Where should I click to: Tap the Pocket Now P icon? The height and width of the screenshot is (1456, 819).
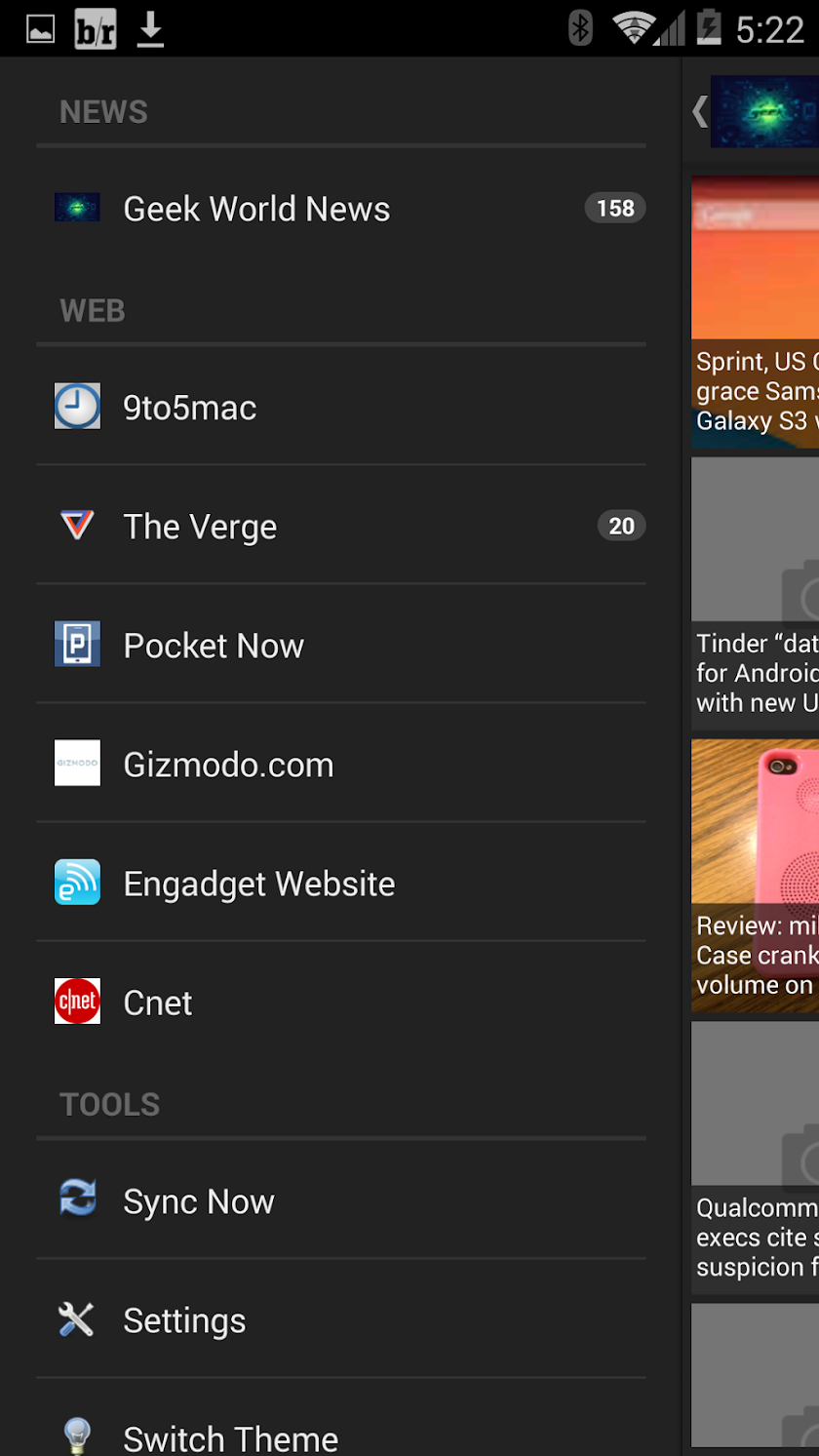point(77,645)
